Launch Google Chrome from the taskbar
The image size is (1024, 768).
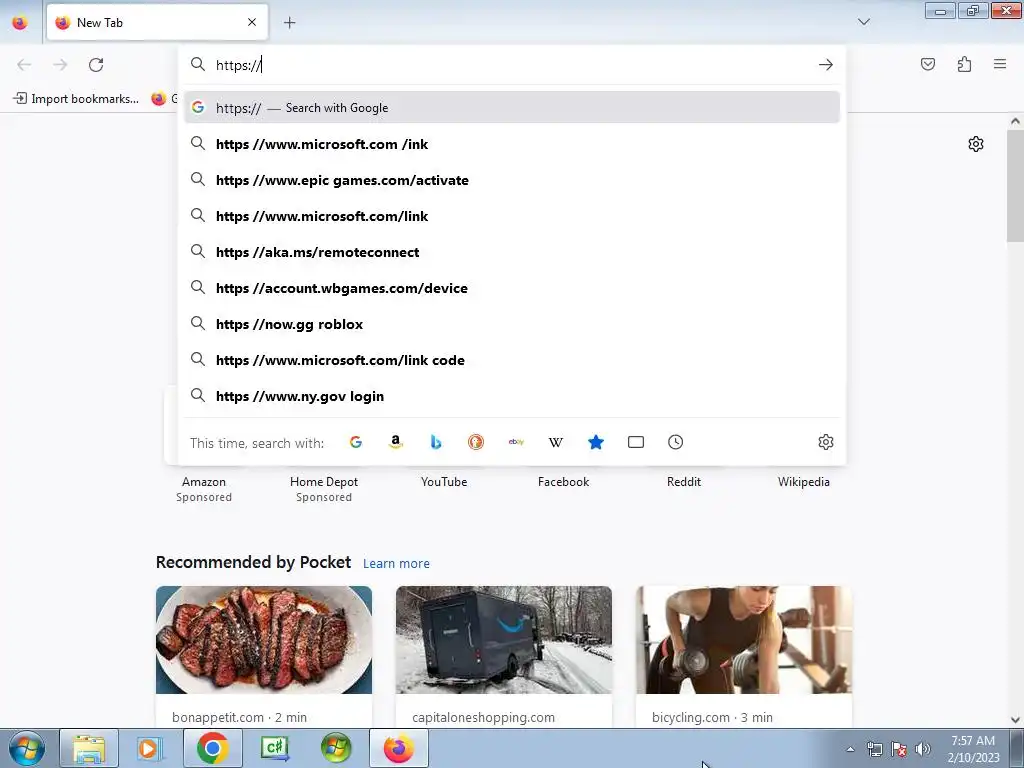(212, 748)
